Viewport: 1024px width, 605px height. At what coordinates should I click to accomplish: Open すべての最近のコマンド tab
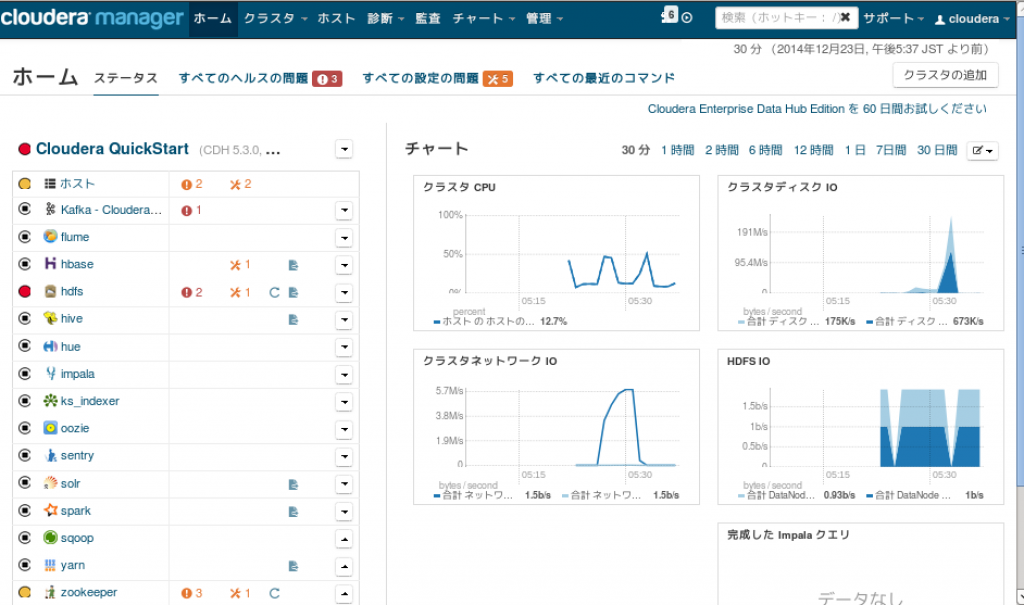(603, 78)
